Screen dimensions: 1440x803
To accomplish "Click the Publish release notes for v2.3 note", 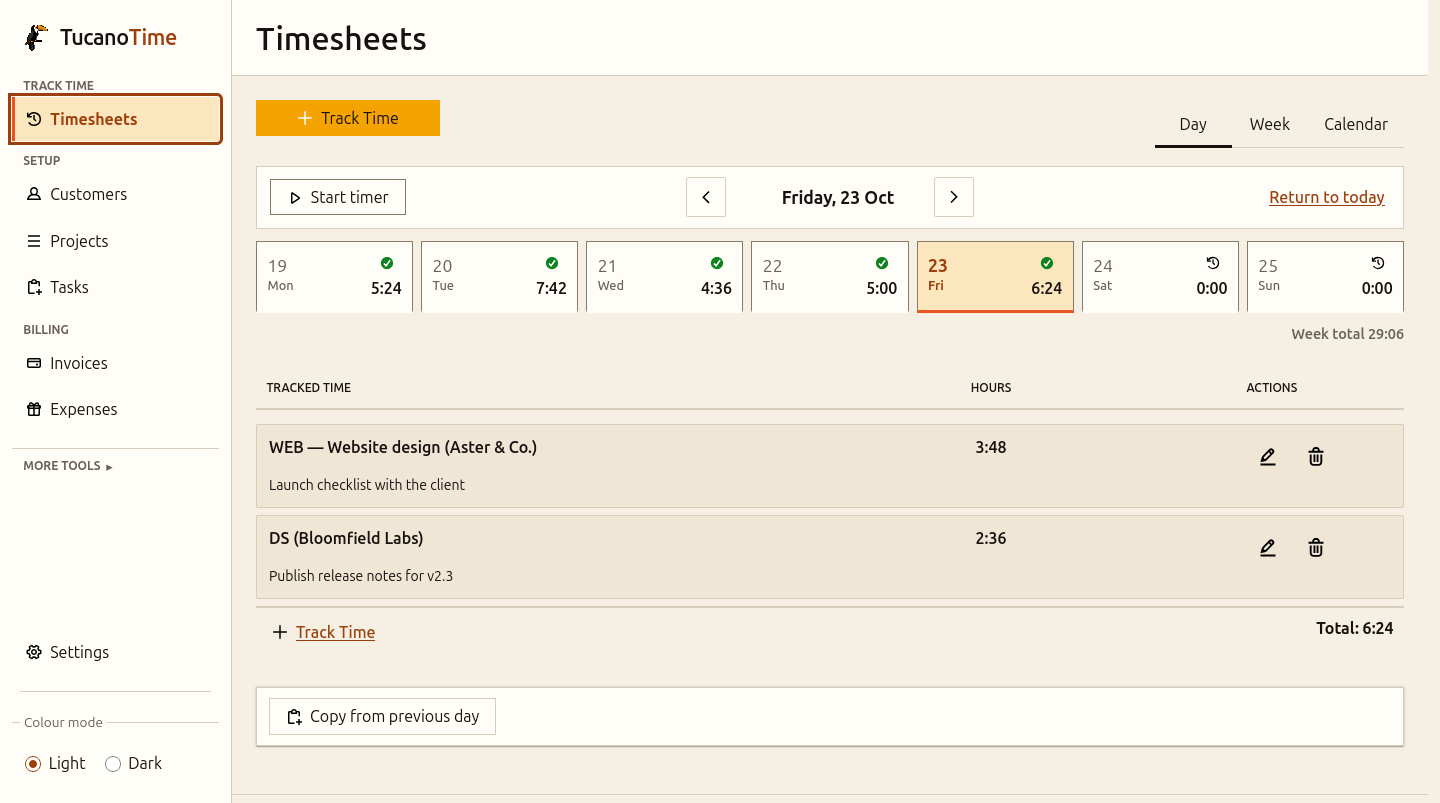I will pyautogui.click(x=361, y=576).
